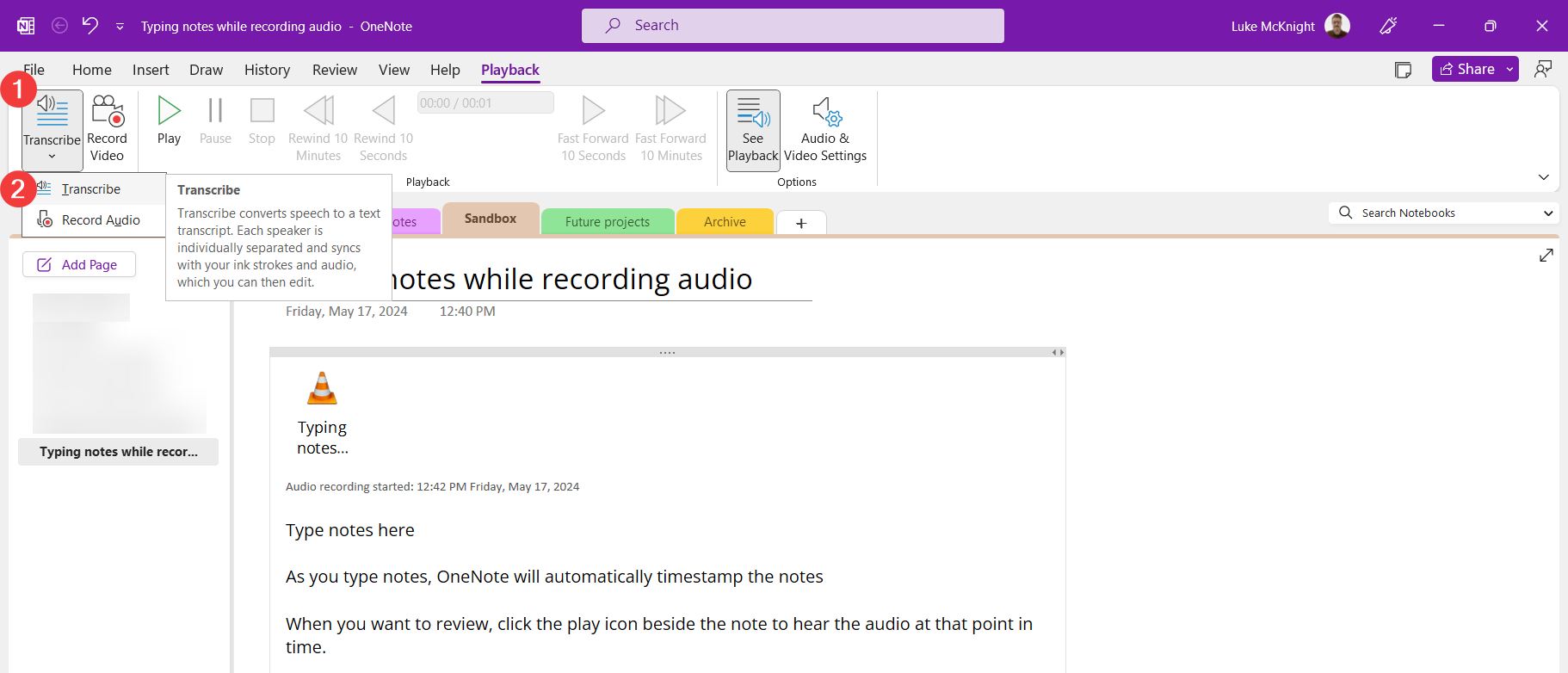The width and height of the screenshot is (1568, 673).
Task: Click the title bar Search box
Action: click(793, 26)
